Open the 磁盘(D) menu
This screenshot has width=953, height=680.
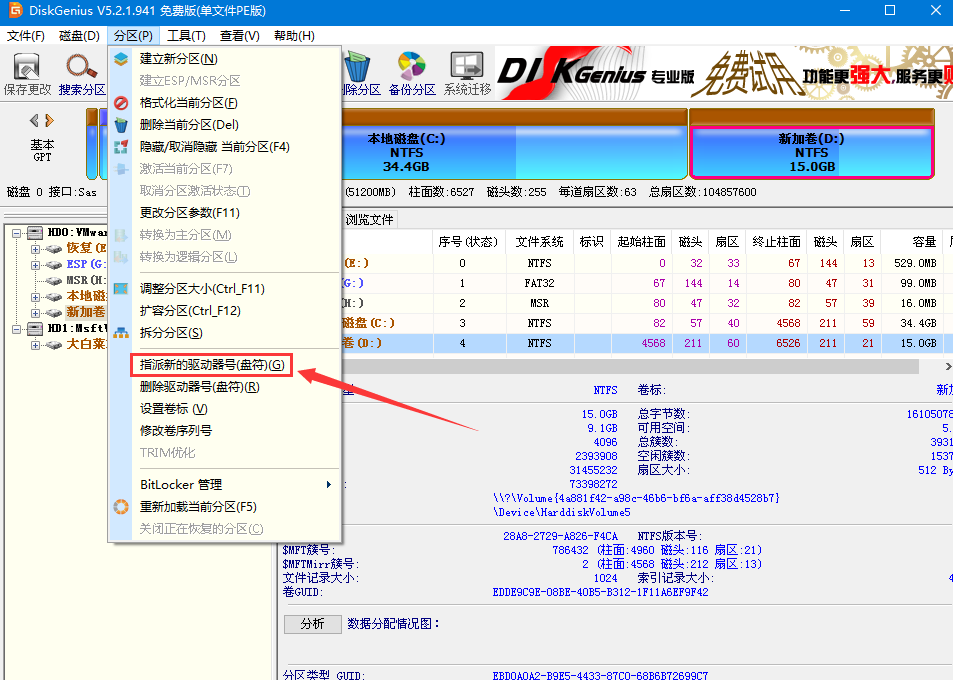tap(79, 36)
